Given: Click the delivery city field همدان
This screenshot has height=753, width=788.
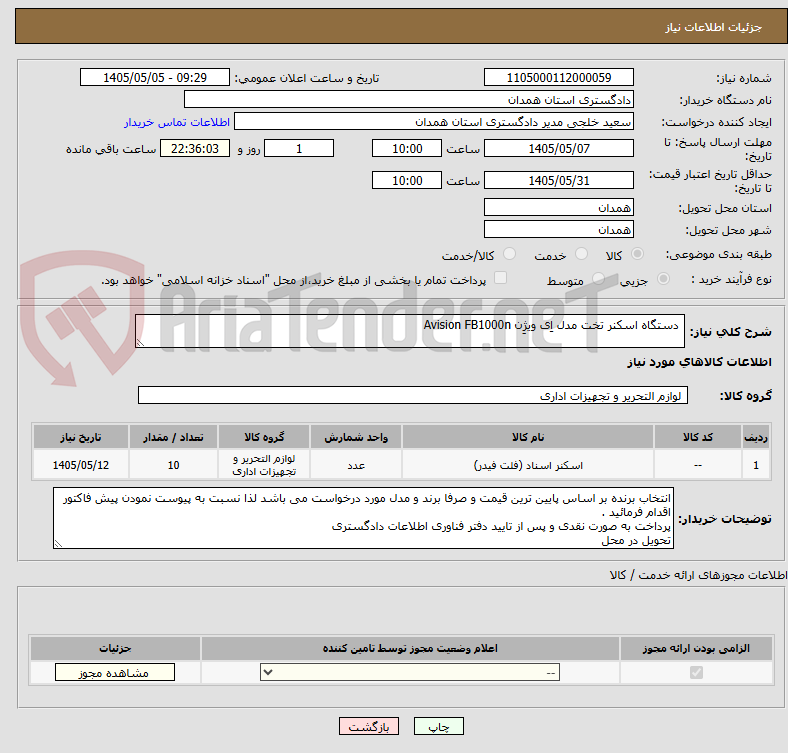Looking at the screenshot, I should click(x=558, y=229).
